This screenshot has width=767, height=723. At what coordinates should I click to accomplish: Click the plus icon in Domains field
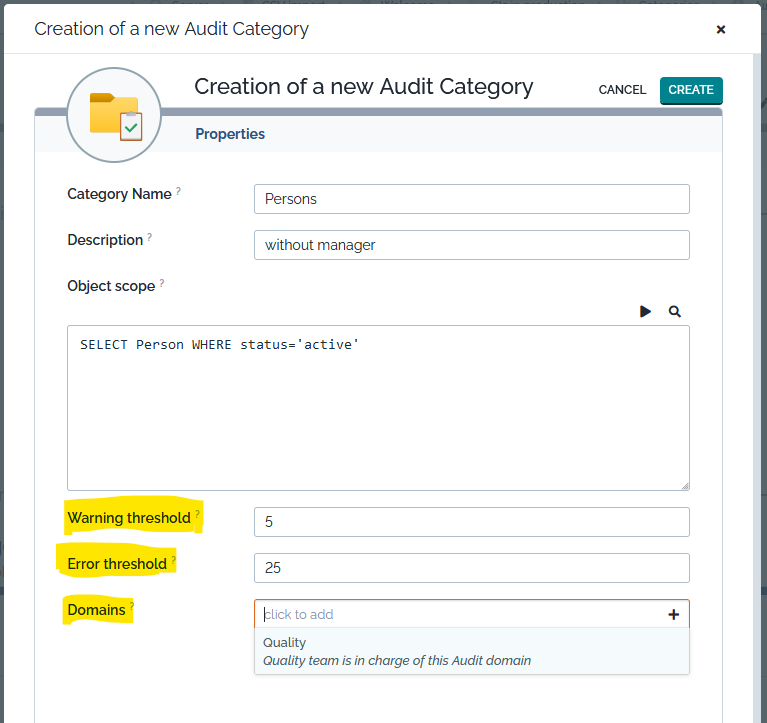pos(673,615)
